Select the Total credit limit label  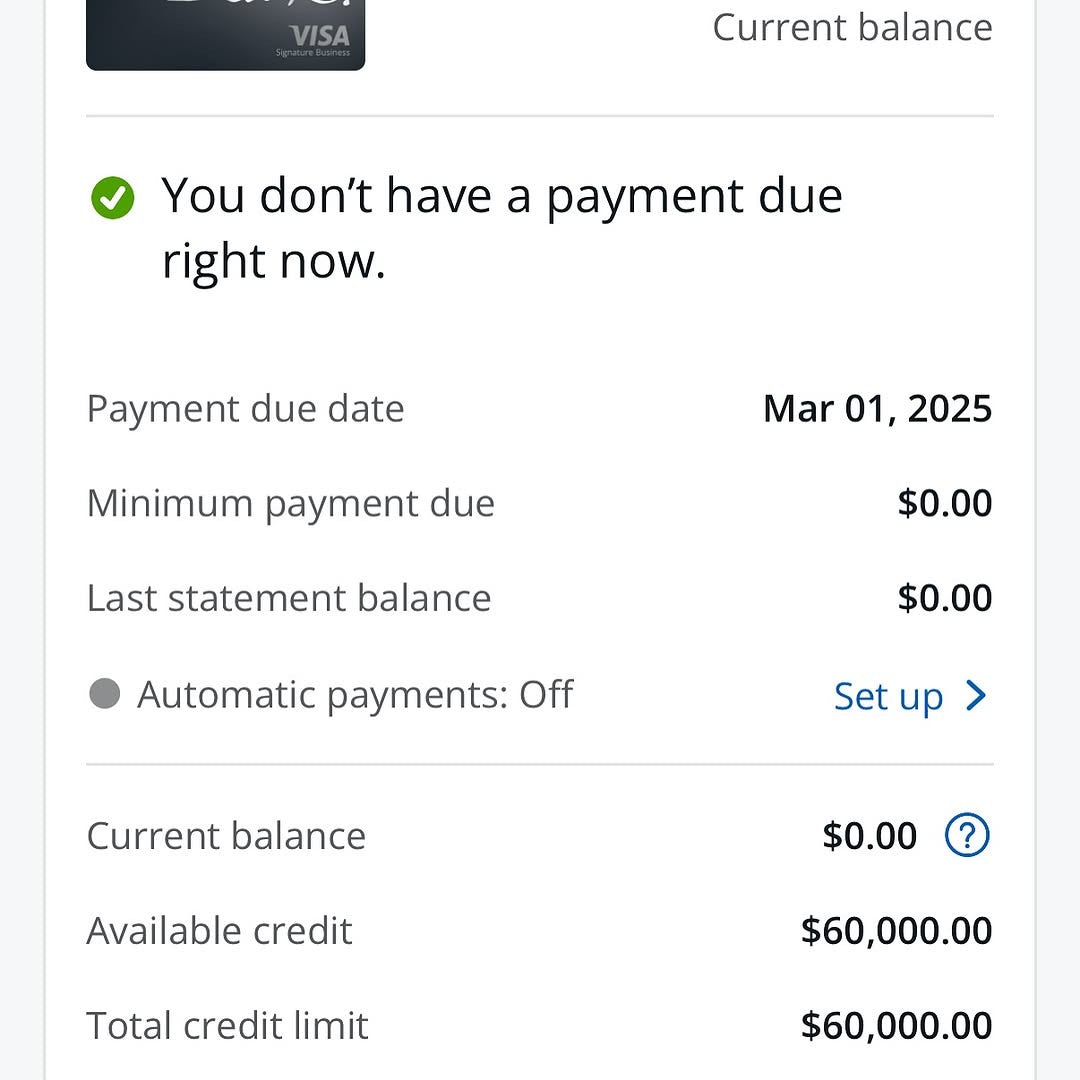(x=228, y=1026)
